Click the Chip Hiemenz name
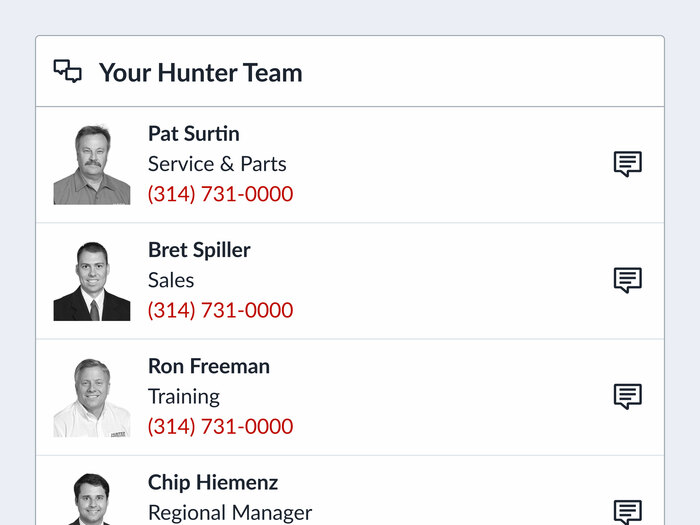700x525 pixels. pos(213,483)
